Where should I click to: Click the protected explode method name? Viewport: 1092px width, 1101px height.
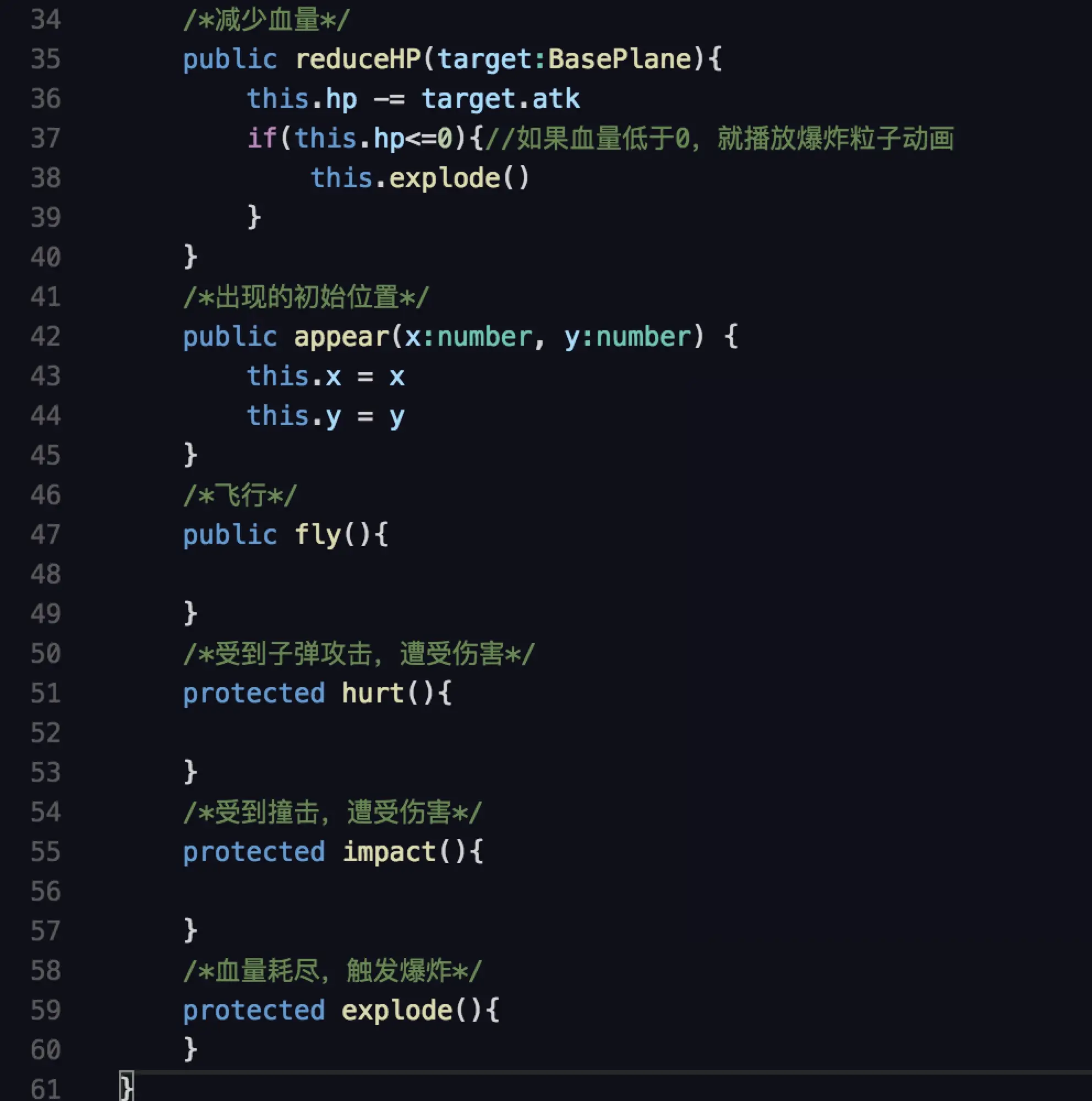click(396, 1010)
